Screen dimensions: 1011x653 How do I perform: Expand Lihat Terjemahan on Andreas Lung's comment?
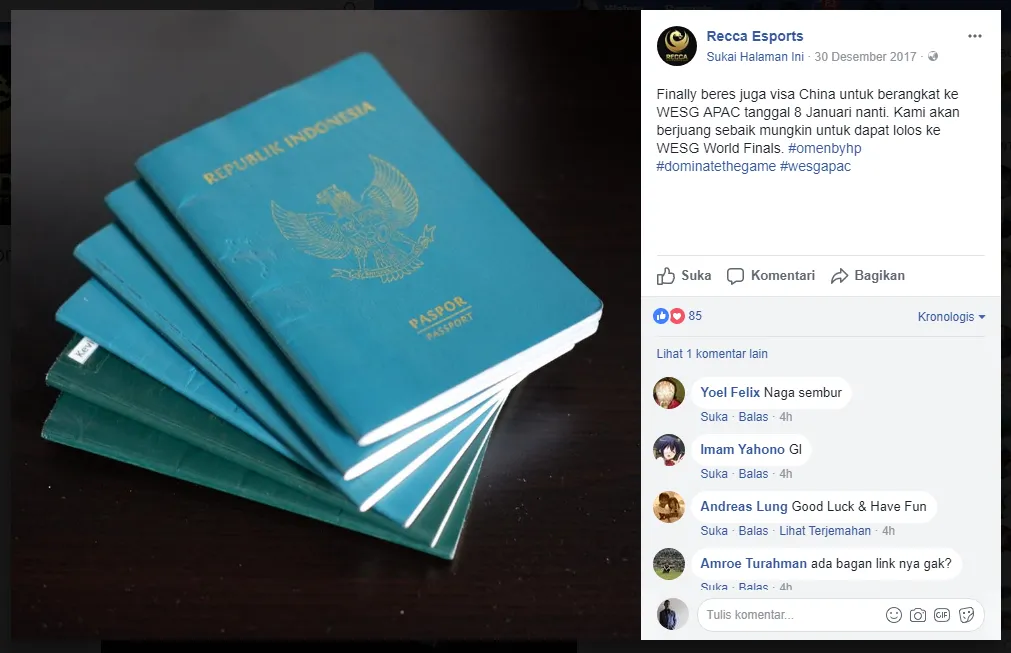pyautogui.click(x=825, y=531)
